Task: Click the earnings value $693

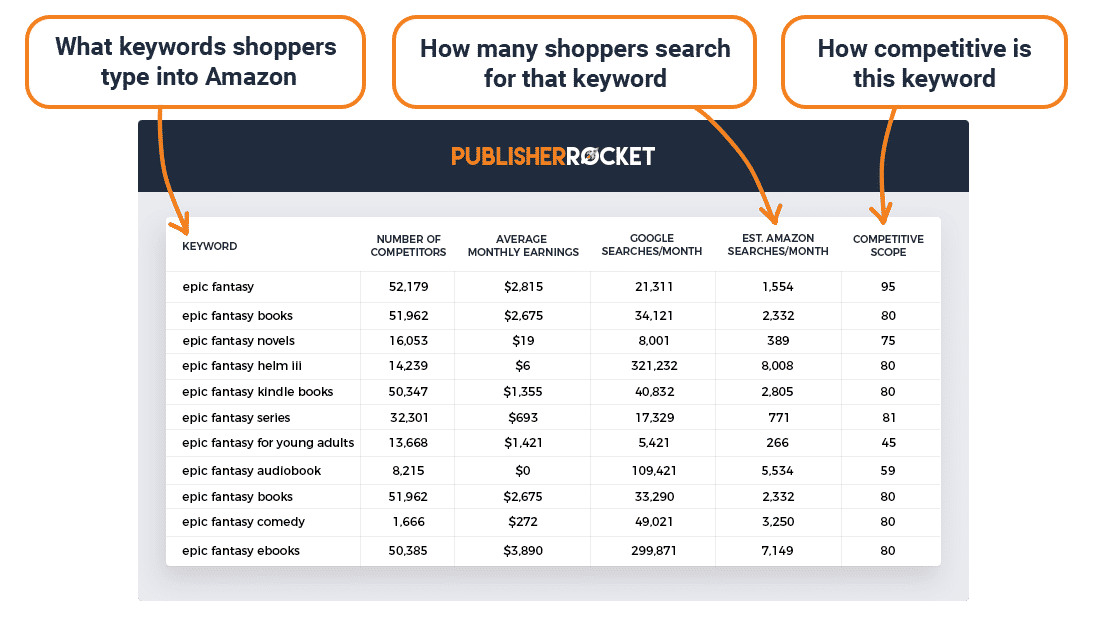Action: click(x=523, y=418)
